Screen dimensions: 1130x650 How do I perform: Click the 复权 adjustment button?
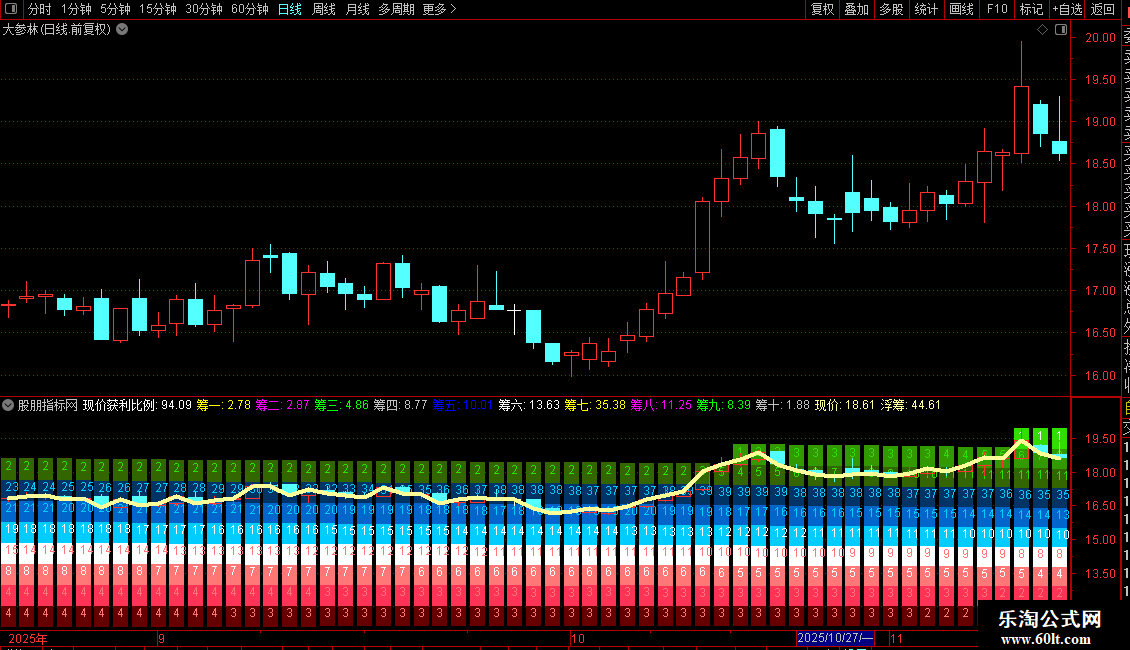pos(822,9)
